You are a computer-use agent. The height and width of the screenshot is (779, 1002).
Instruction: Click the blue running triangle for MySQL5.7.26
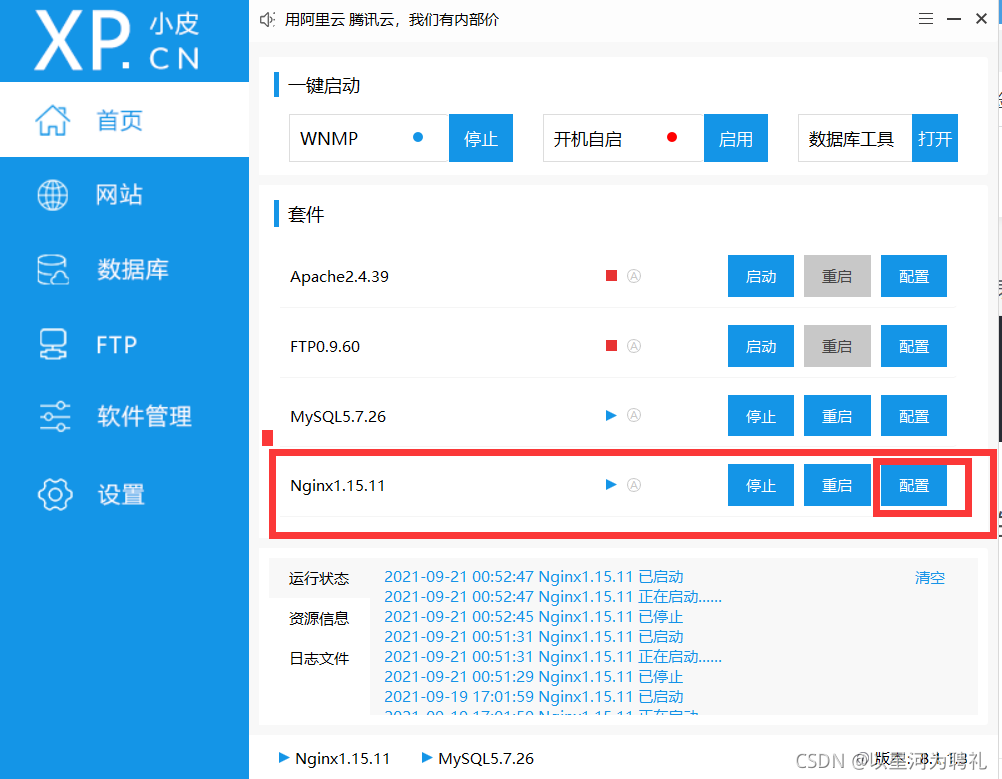coord(611,415)
